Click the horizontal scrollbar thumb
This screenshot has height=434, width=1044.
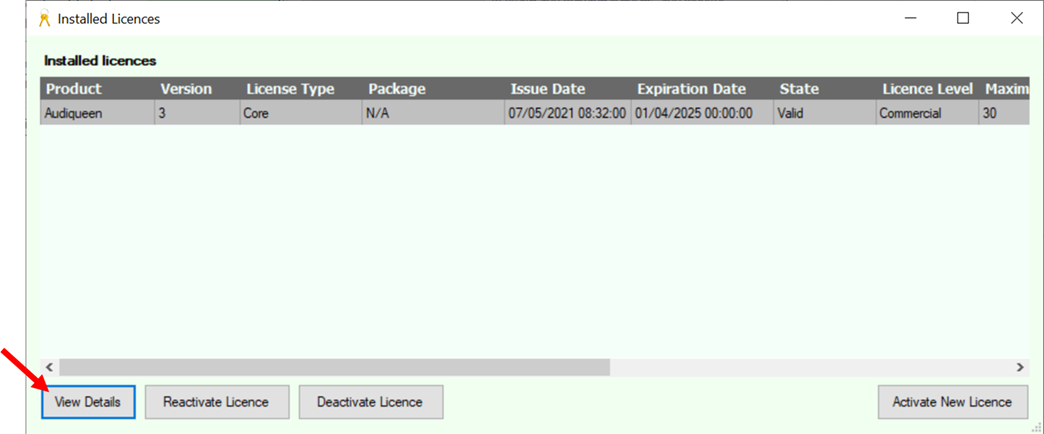(334, 367)
